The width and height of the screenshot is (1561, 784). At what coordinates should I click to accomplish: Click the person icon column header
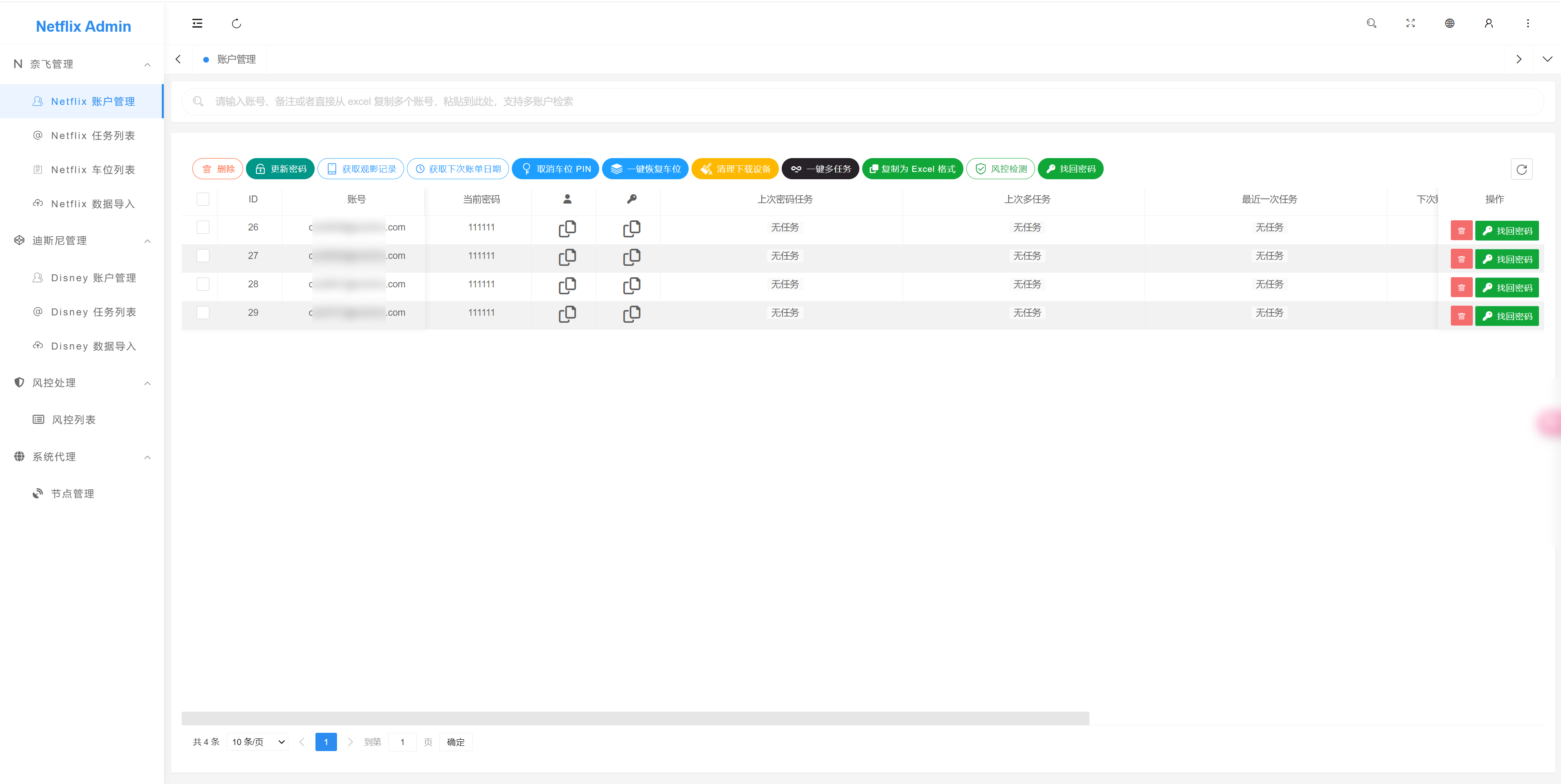tap(567, 199)
